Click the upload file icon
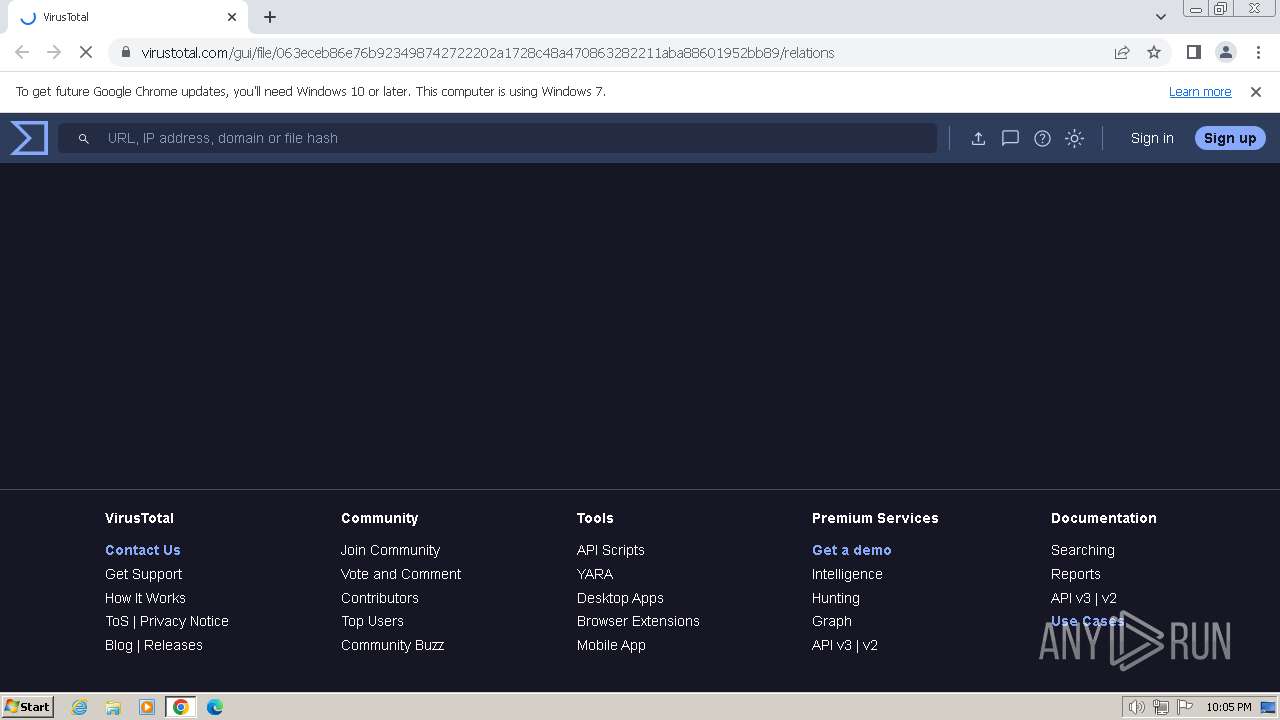The height and width of the screenshot is (720, 1280). pyautogui.click(x=978, y=138)
